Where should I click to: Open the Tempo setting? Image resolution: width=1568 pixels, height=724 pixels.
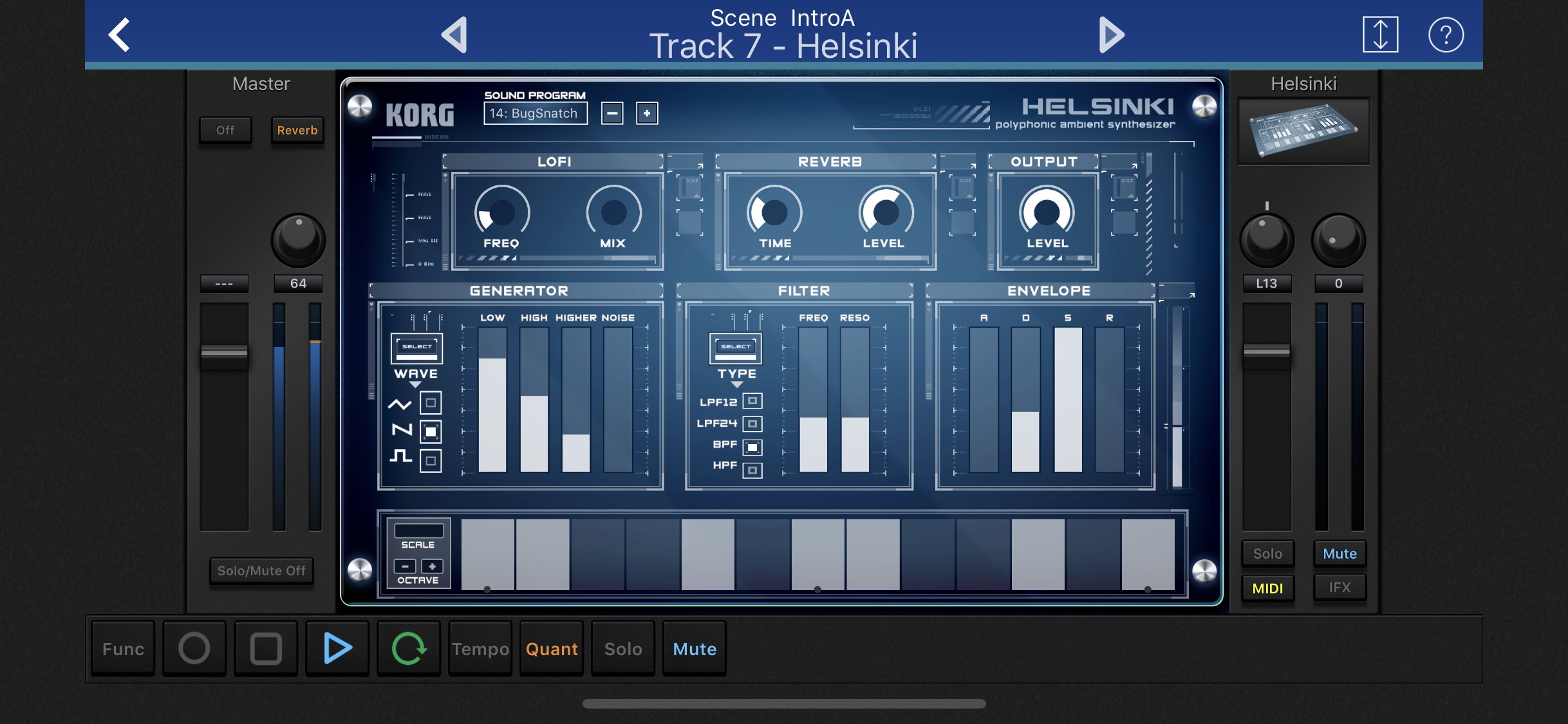480,649
